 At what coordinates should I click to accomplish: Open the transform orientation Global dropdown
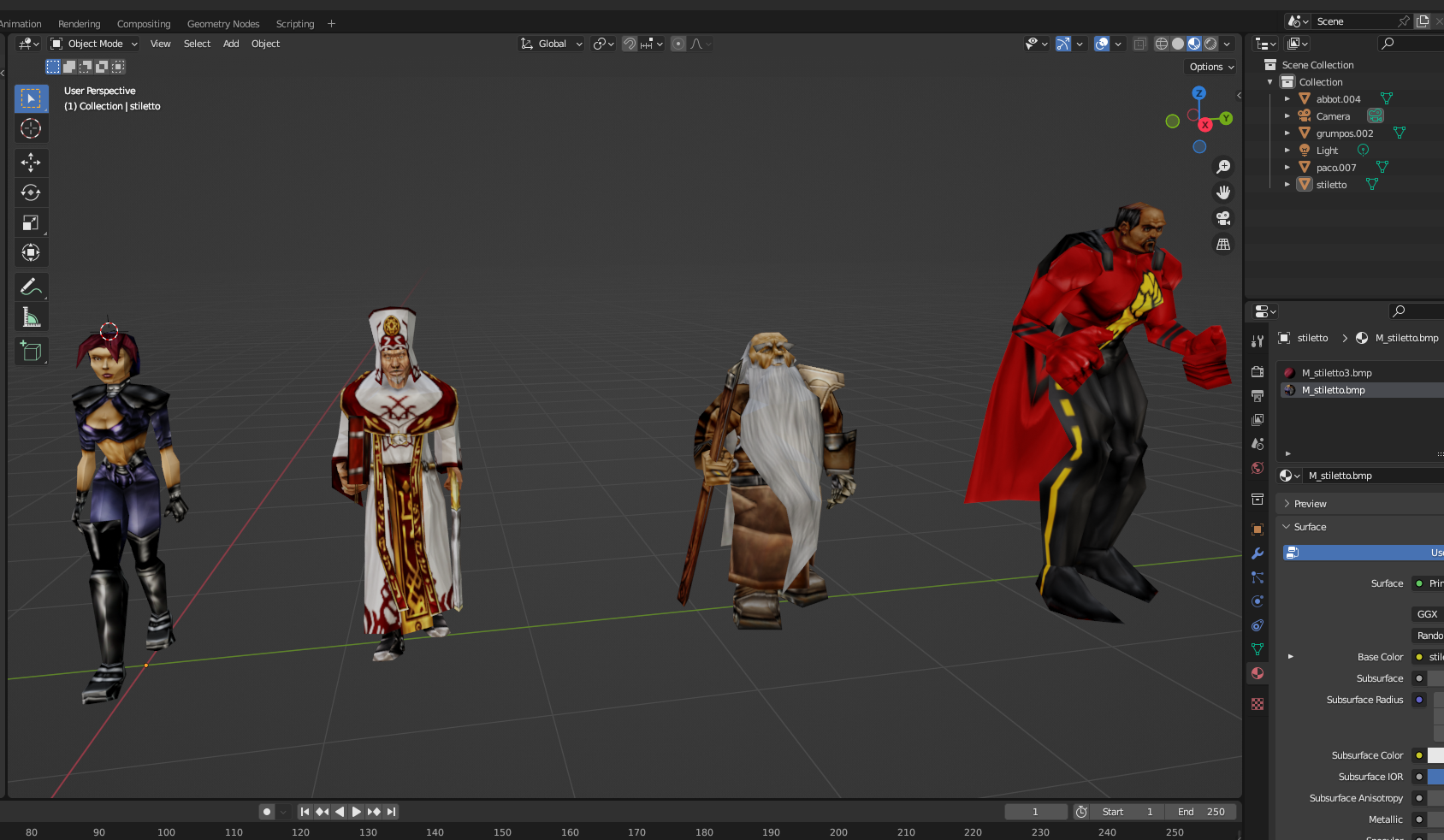click(x=550, y=44)
